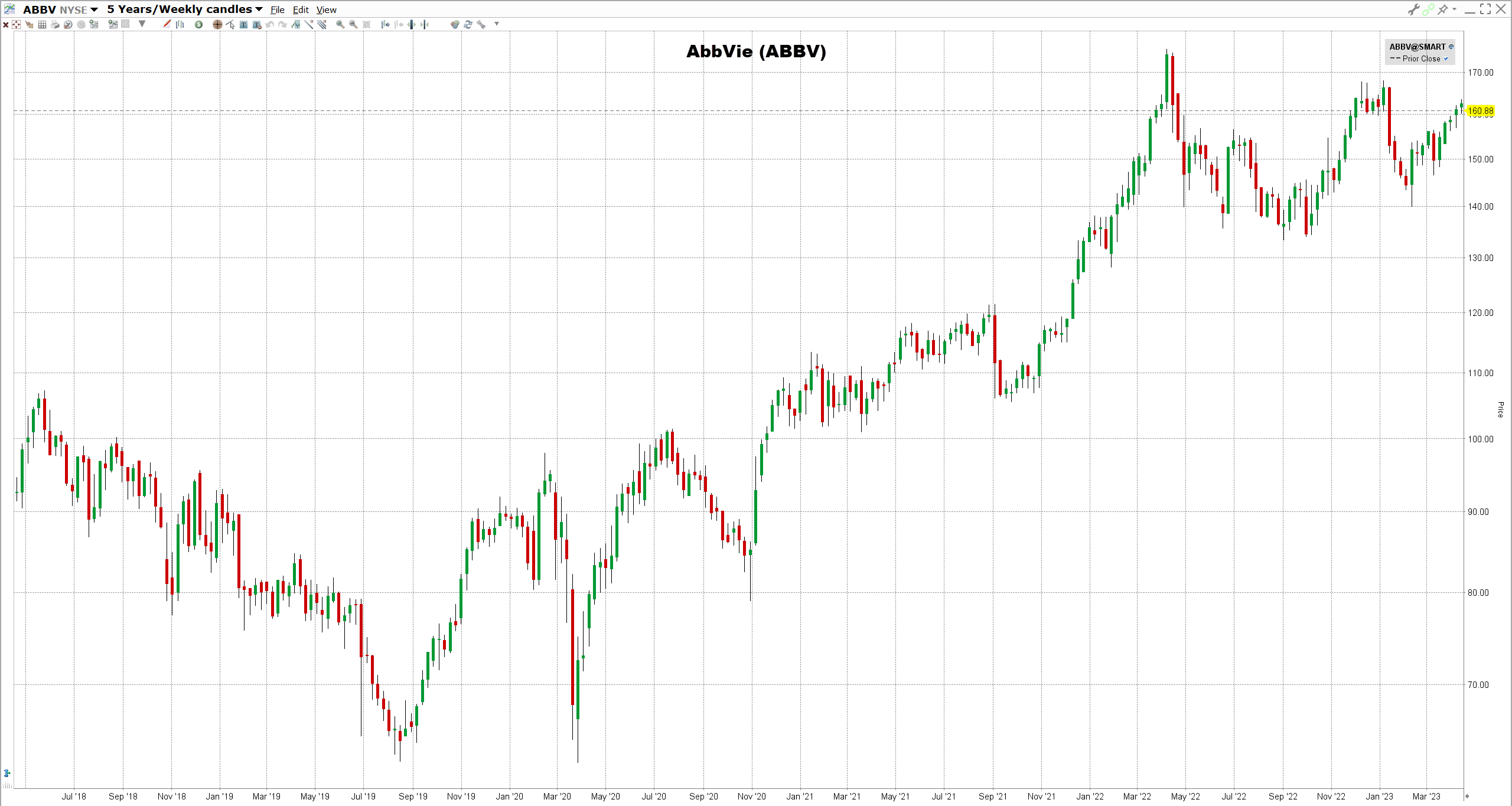Click the greyed fit-to-window zoom icon
This screenshot has height=806, width=1512.
(x=366, y=25)
